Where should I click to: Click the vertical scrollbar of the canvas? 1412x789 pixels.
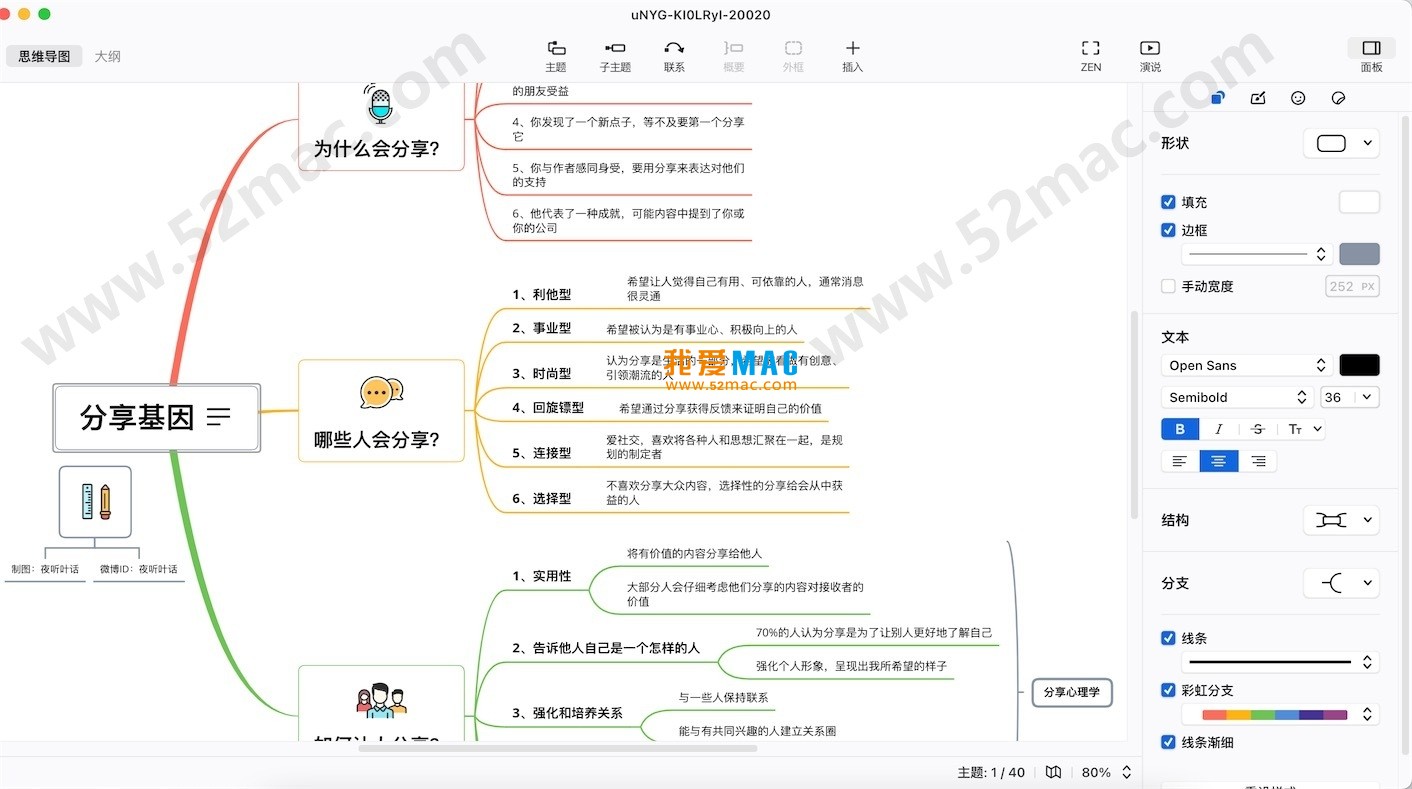pos(1134,414)
